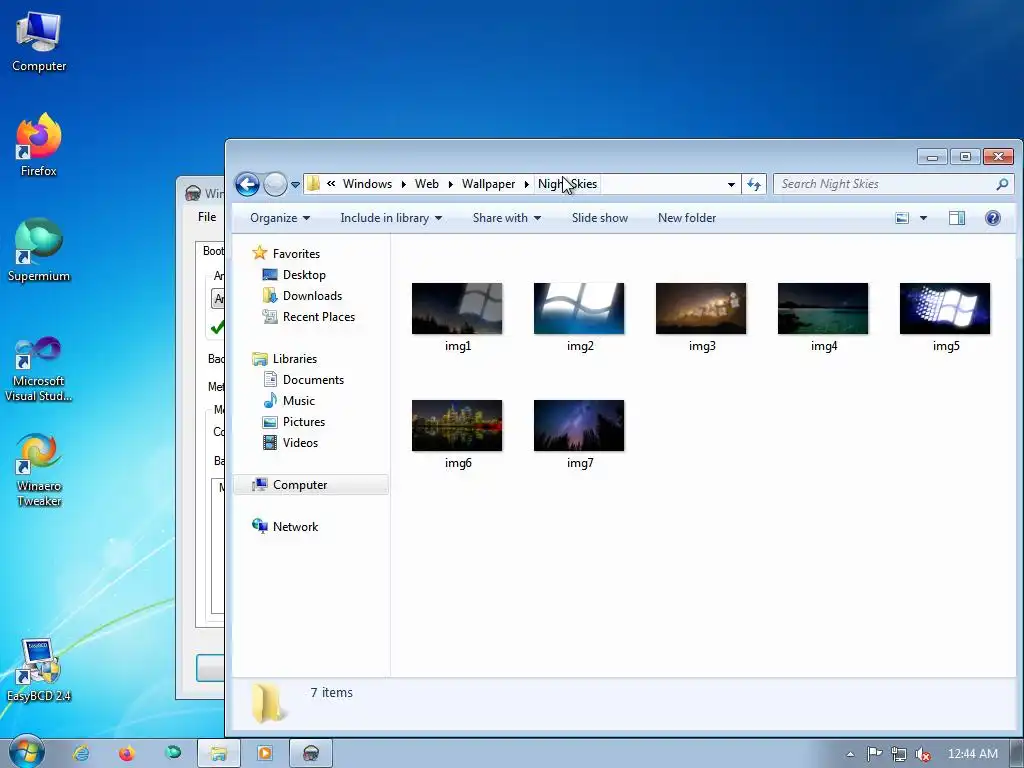This screenshot has height=768, width=1024.
Task: Click the Back navigation arrow in Explorer
Action: pos(248,184)
